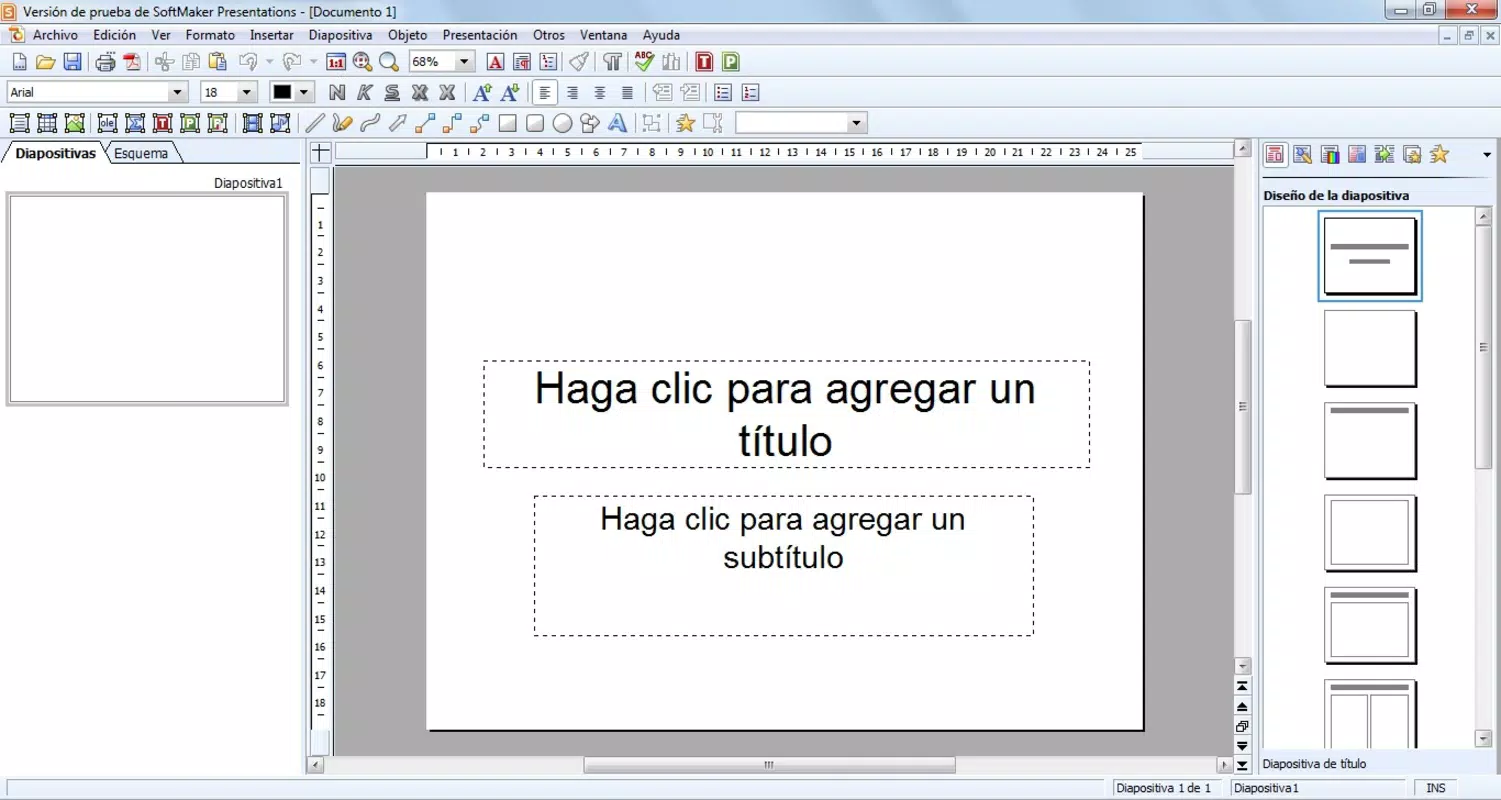Click the subtitle placeholder on the slide
The height and width of the screenshot is (800, 1501).
pyautogui.click(x=783, y=565)
